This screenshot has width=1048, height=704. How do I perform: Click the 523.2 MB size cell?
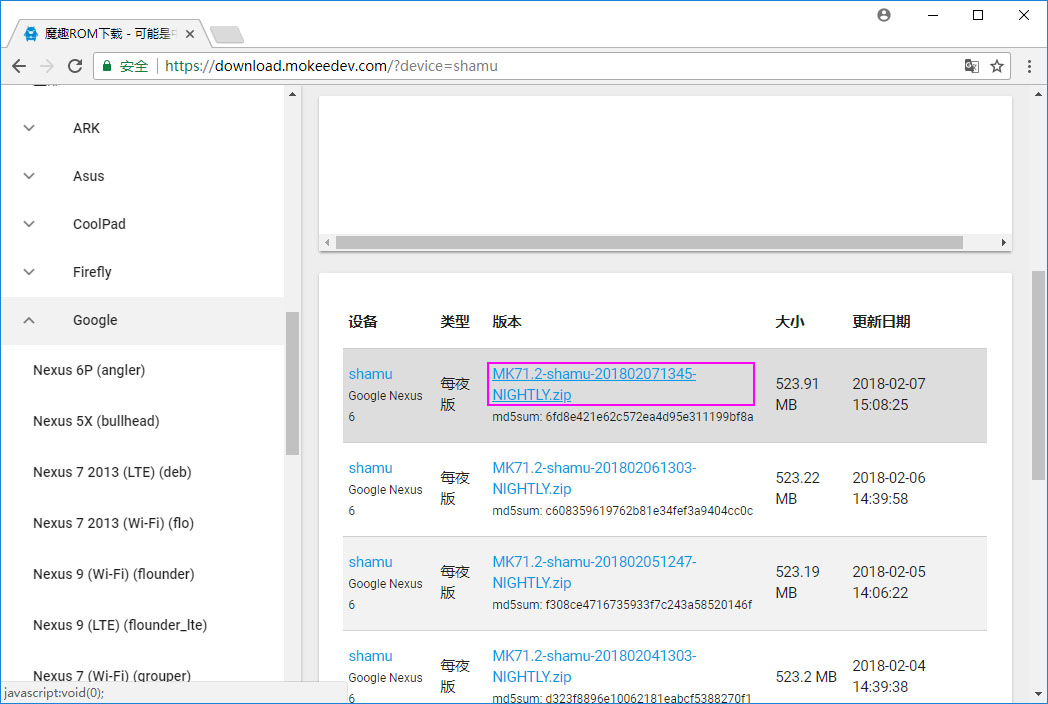pos(805,677)
